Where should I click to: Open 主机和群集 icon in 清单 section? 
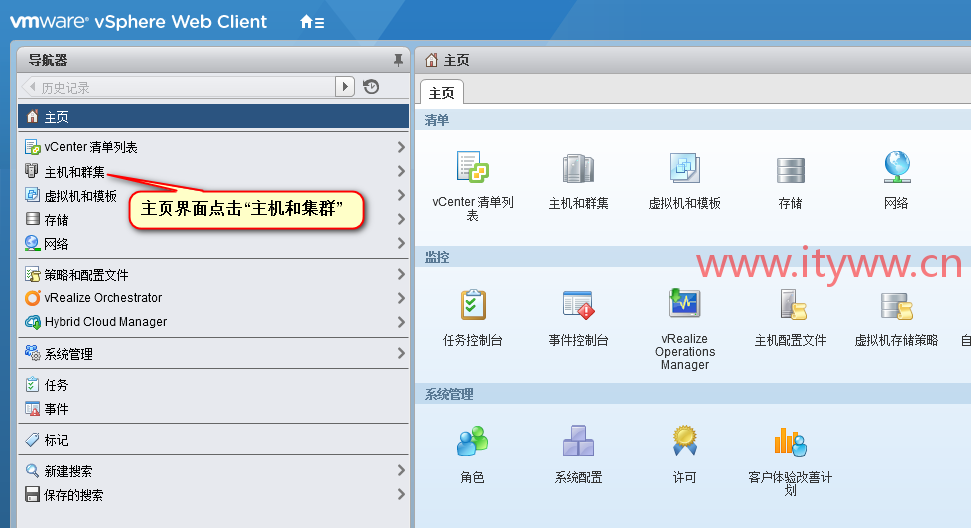coord(578,168)
